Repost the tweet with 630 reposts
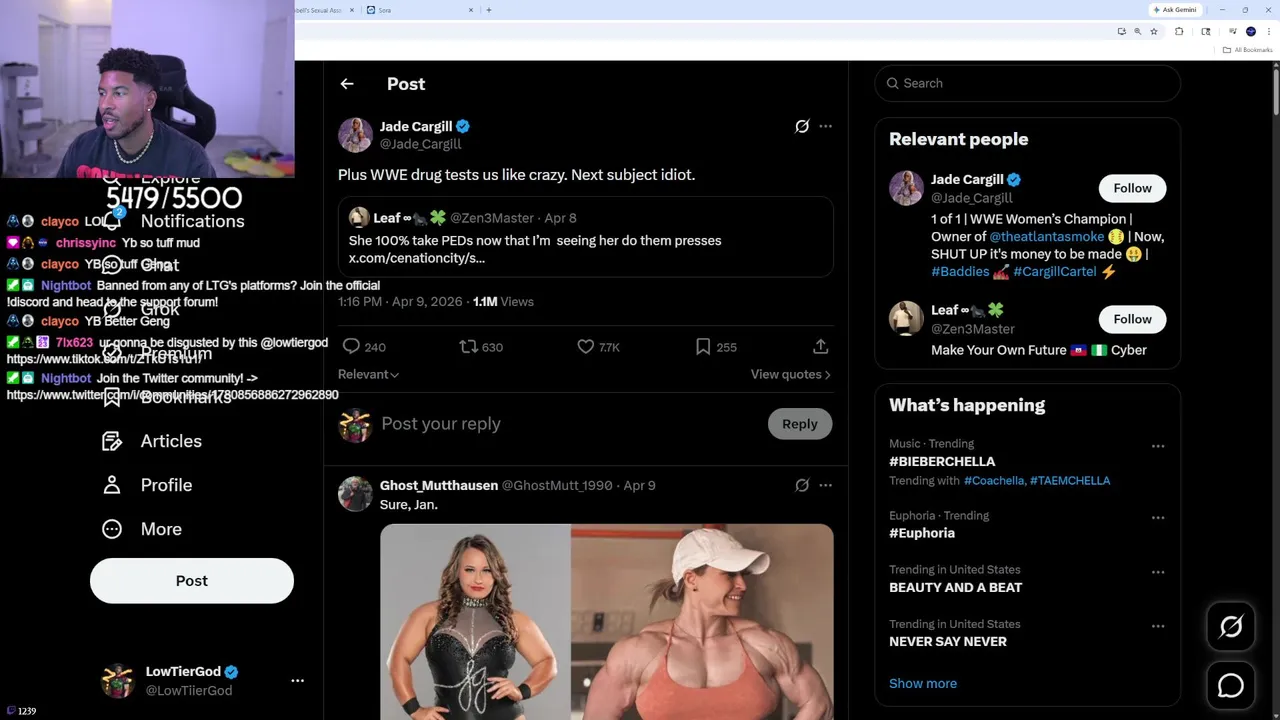The image size is (1280, 720). coord(468,346)
